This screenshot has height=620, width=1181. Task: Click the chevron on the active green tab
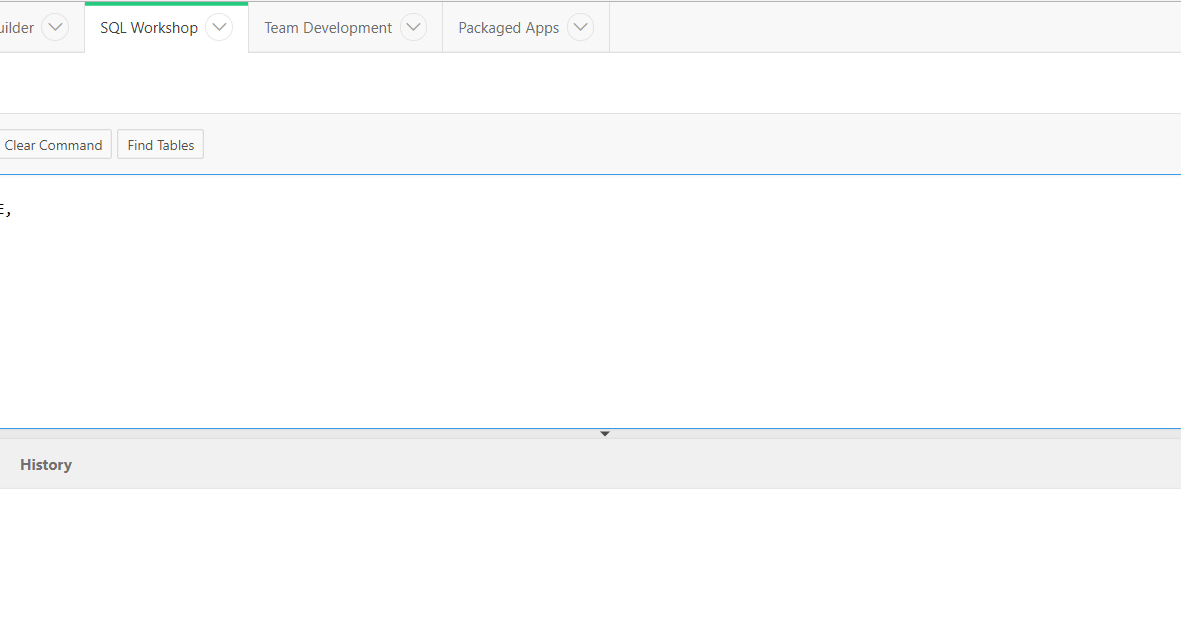pos(219,27)
